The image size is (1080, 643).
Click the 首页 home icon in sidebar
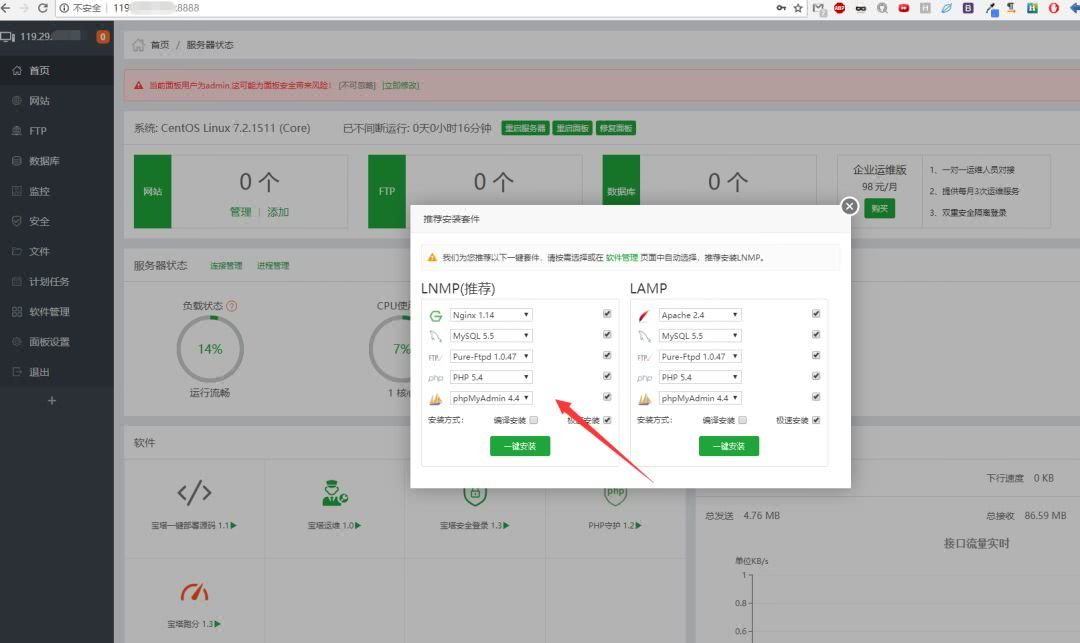pos(17,70)
